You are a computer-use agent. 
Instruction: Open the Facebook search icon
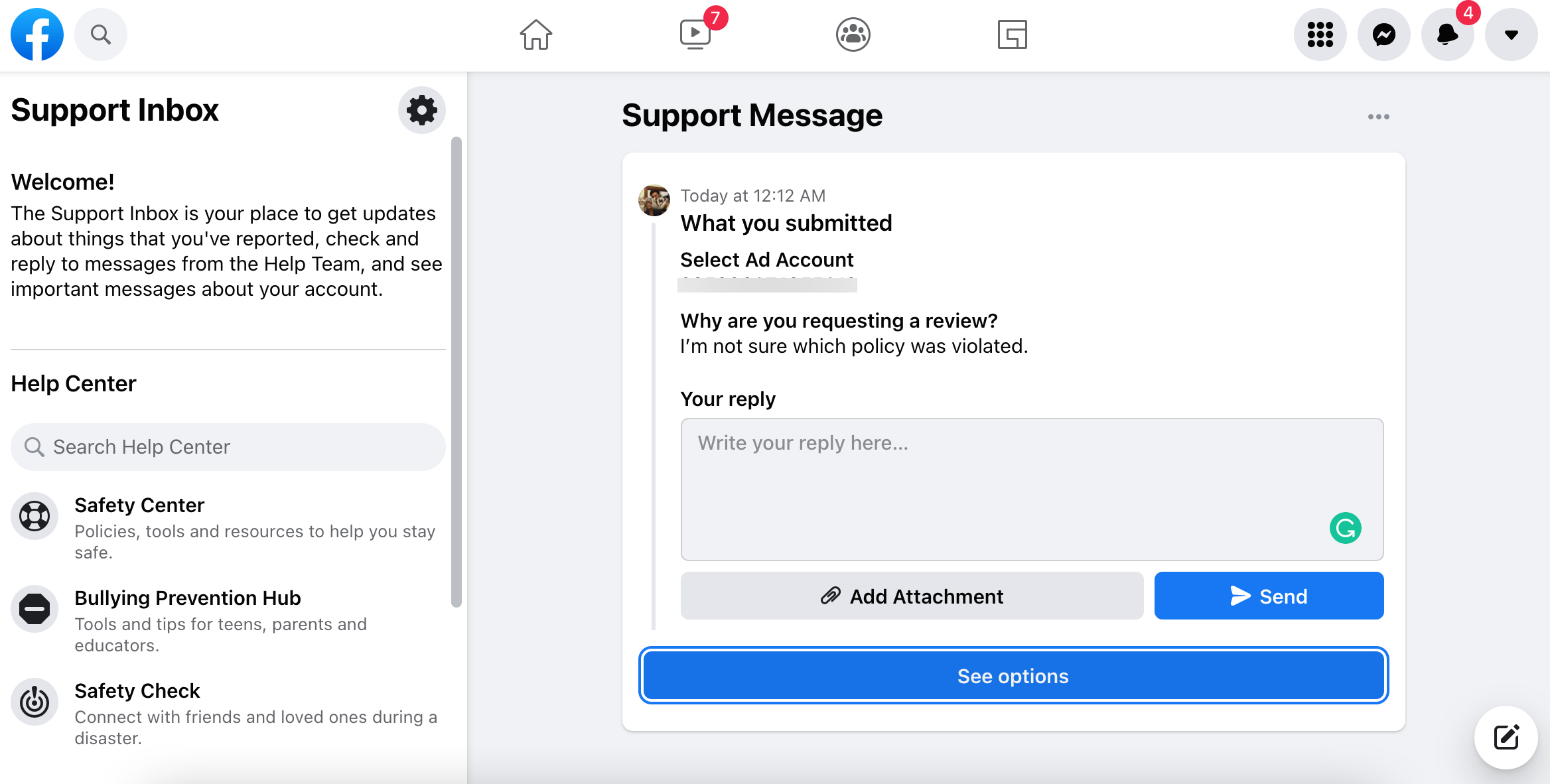[x=100, y=34]
